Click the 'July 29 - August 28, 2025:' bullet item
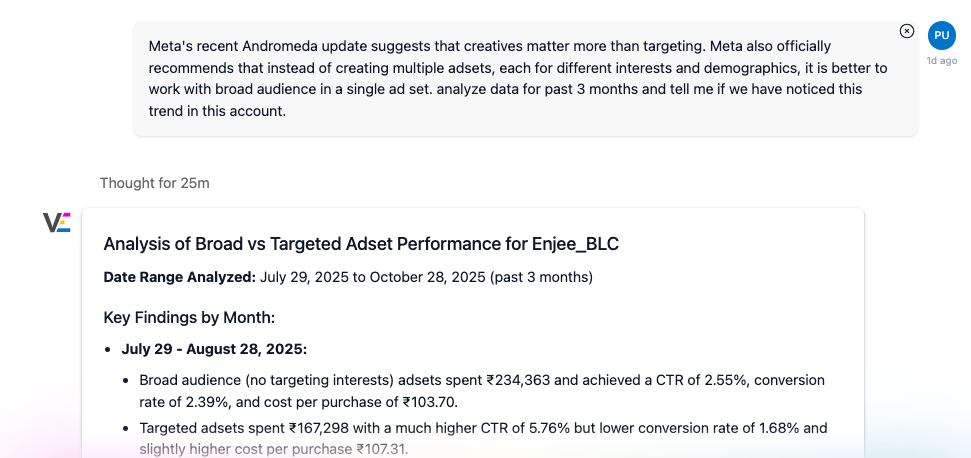This screenshot has width=971, height=458. pyautogui.click(x=214, y=349)
